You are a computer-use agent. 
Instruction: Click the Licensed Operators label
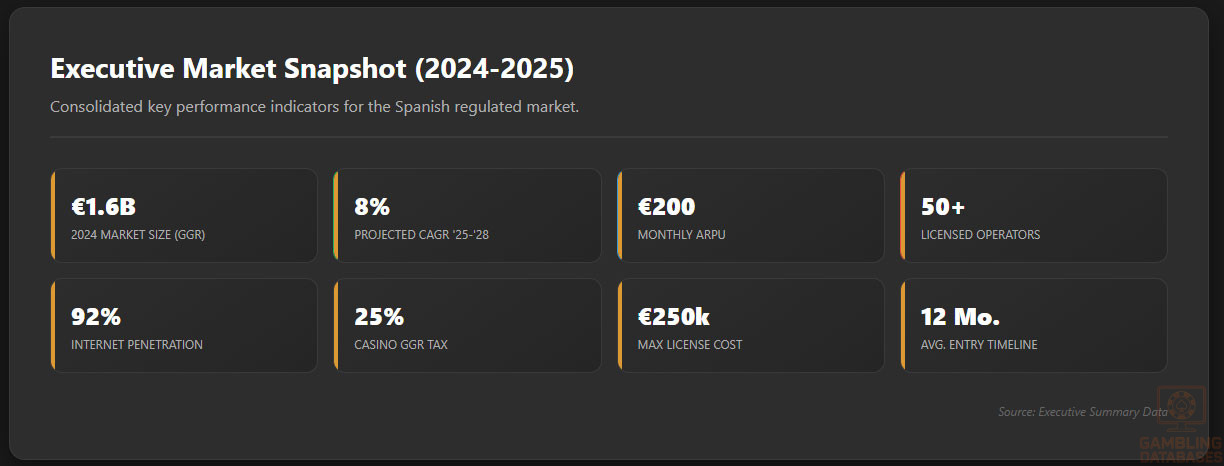point(980,235)
